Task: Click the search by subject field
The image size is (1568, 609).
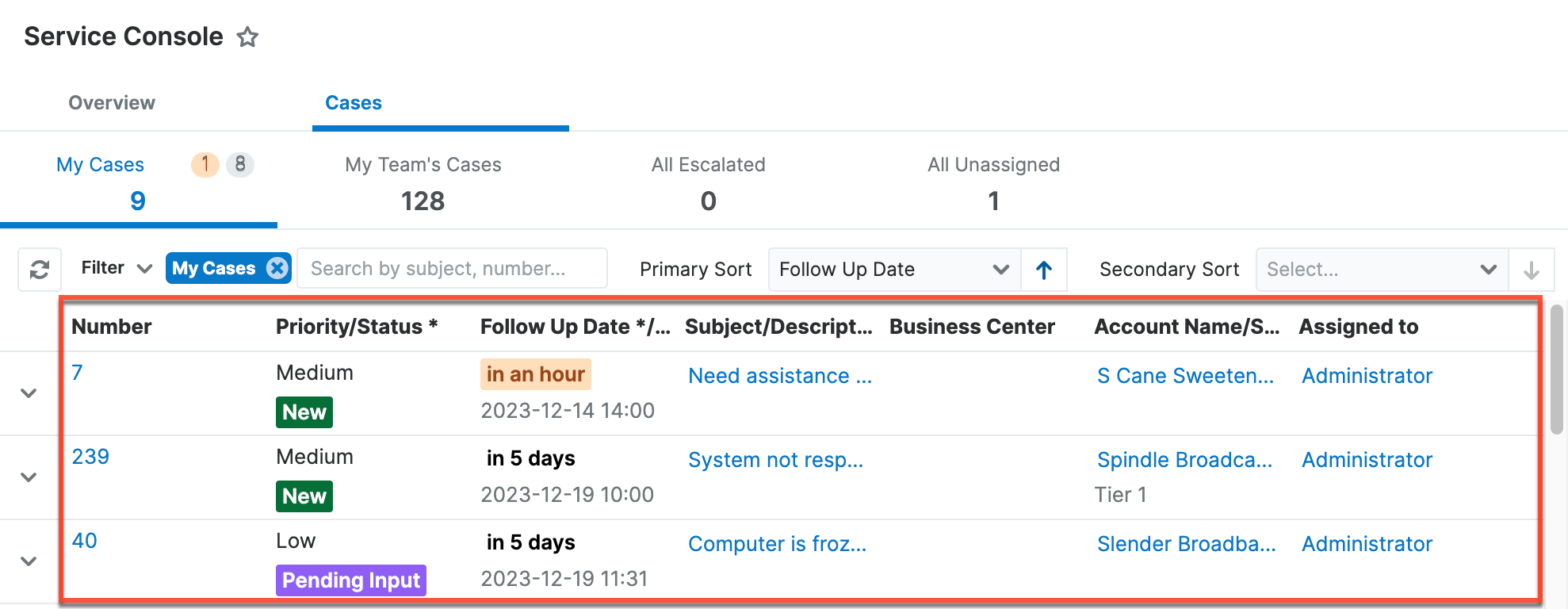Action: [452, 268]
